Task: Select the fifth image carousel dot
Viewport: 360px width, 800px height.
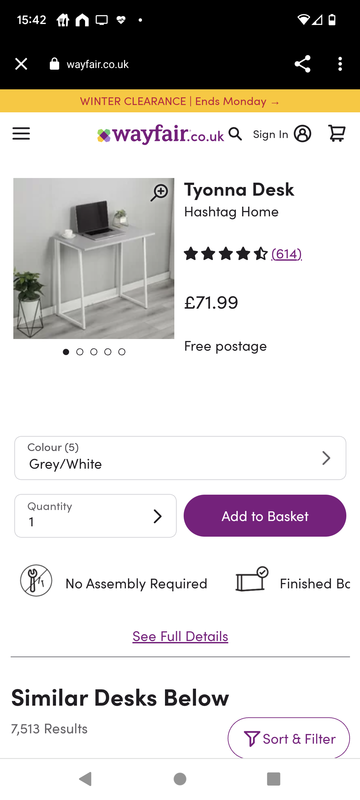Action: (x=122, y=352)
